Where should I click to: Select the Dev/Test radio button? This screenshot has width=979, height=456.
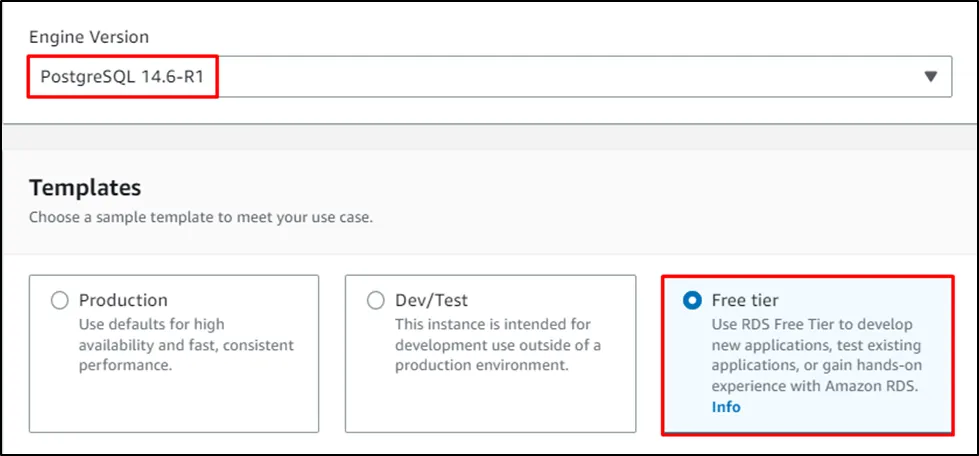click(x=376, y=300)
